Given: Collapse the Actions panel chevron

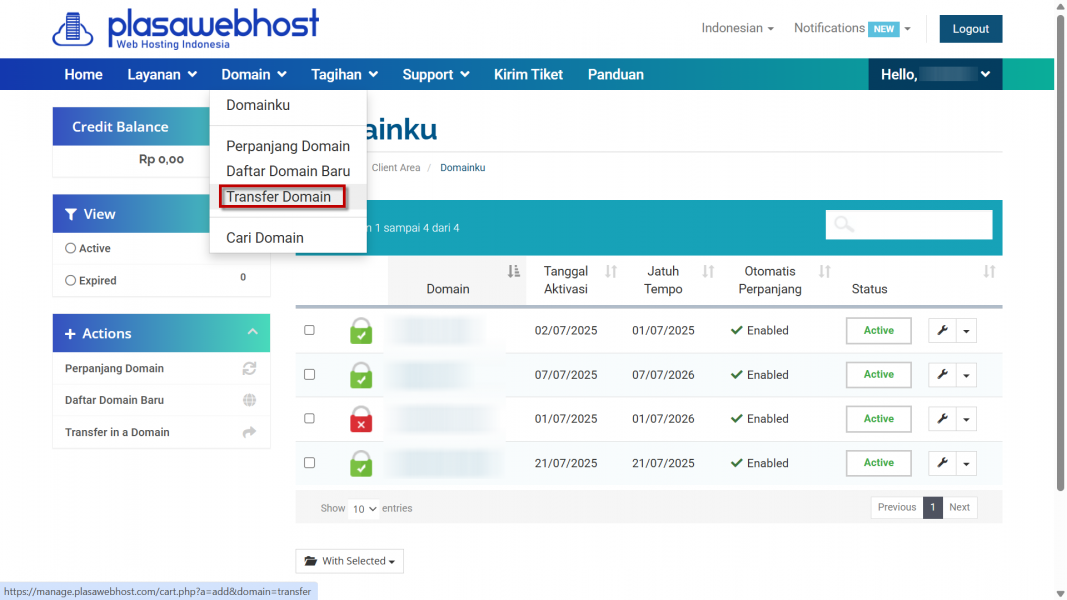Looking at the screenshot, I should coord(252,333).
